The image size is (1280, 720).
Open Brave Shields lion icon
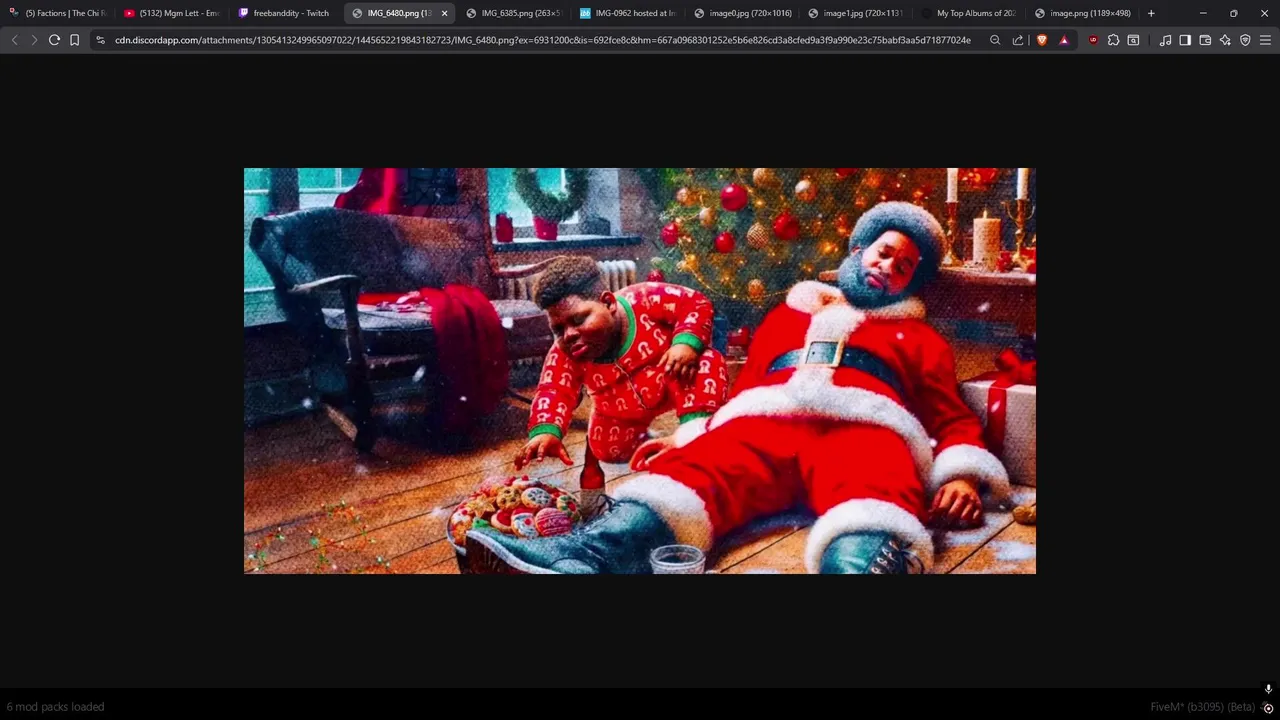[1042, 40]
